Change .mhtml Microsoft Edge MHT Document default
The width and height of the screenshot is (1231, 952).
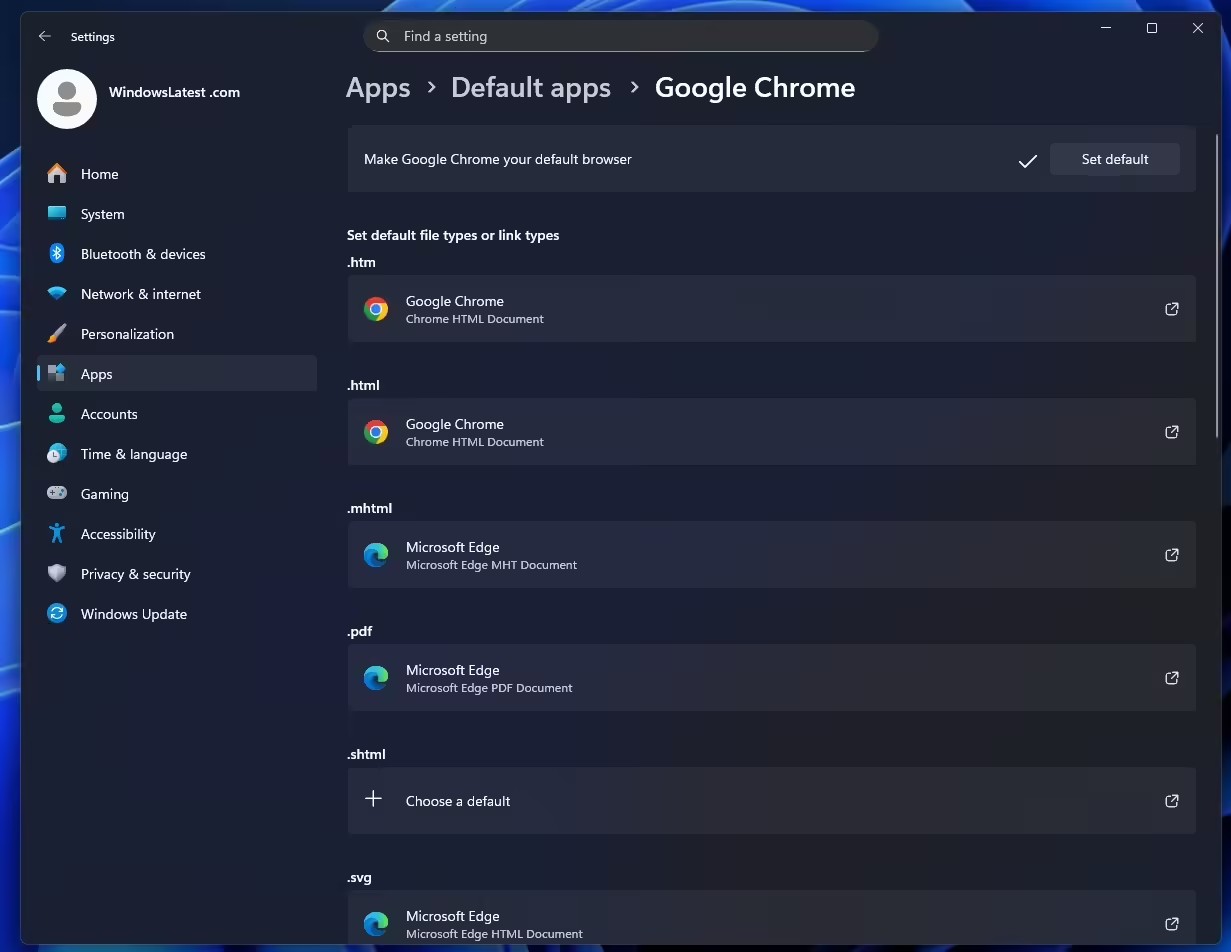770,555
